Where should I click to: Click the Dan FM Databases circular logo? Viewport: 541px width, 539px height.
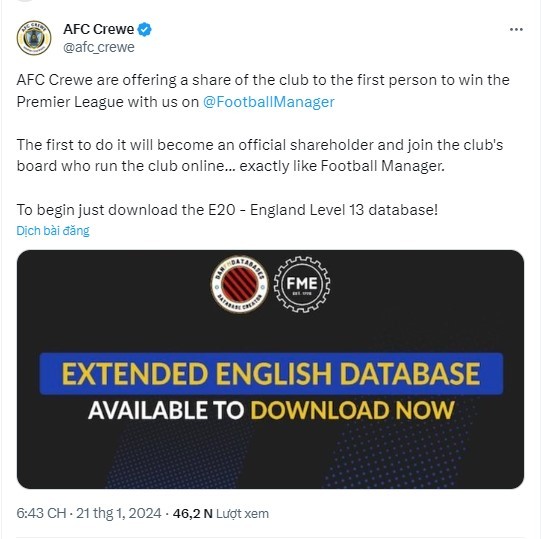(x=239, y=284)
